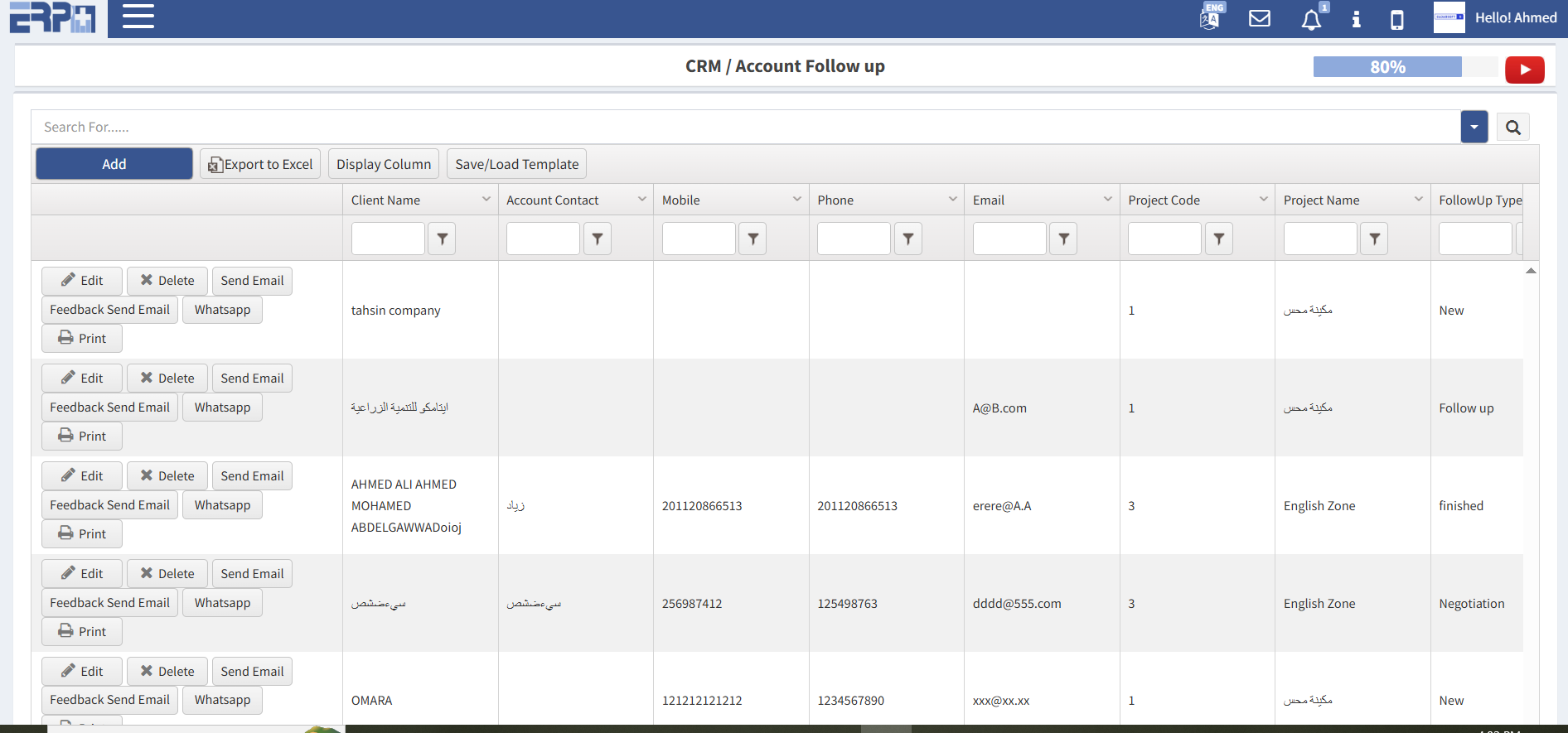Screen dimensions: 1568x733
Task: Click the magnifier search button
Action: tap(1512, 128)
